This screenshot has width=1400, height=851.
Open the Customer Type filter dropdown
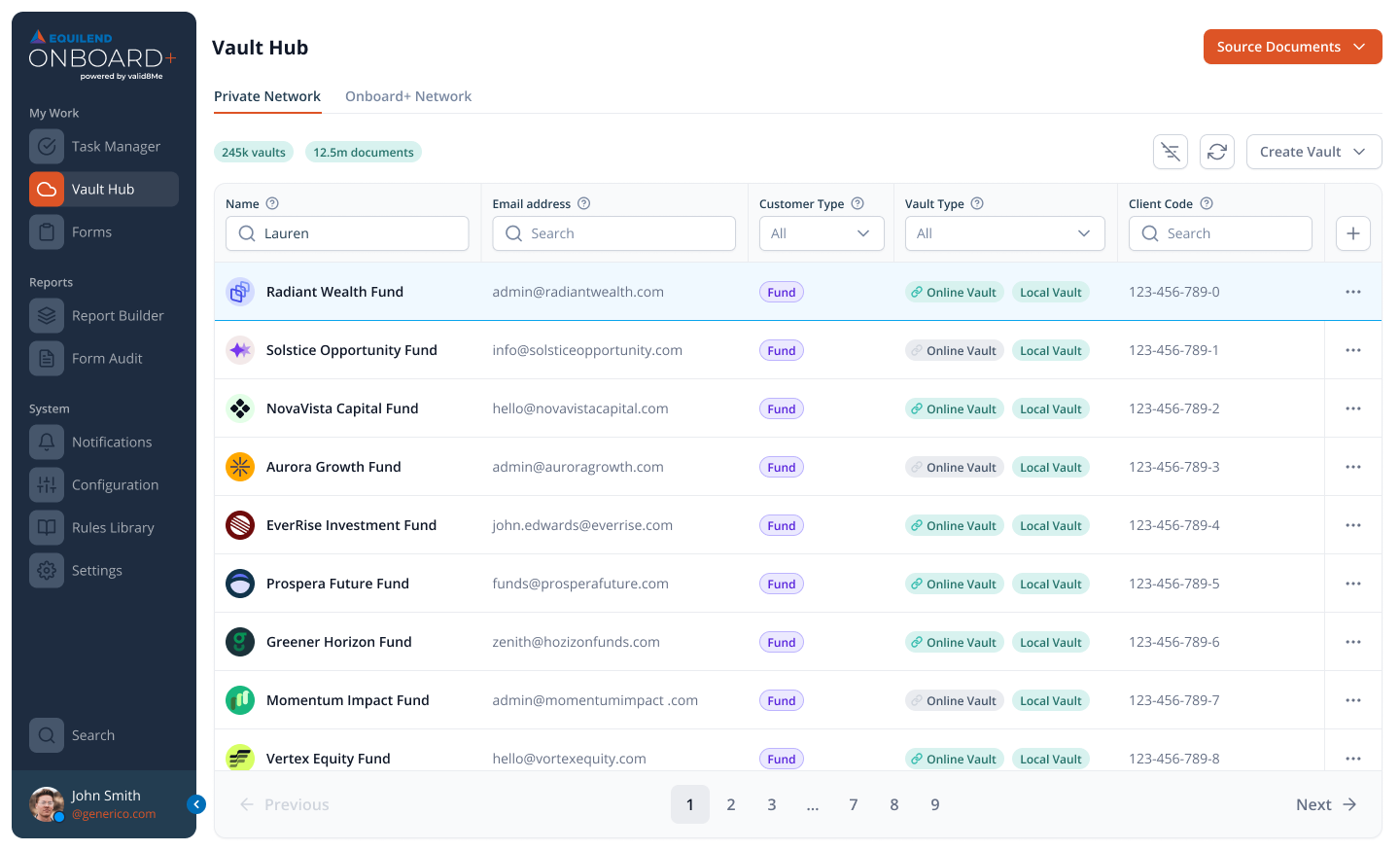(821, 233)
